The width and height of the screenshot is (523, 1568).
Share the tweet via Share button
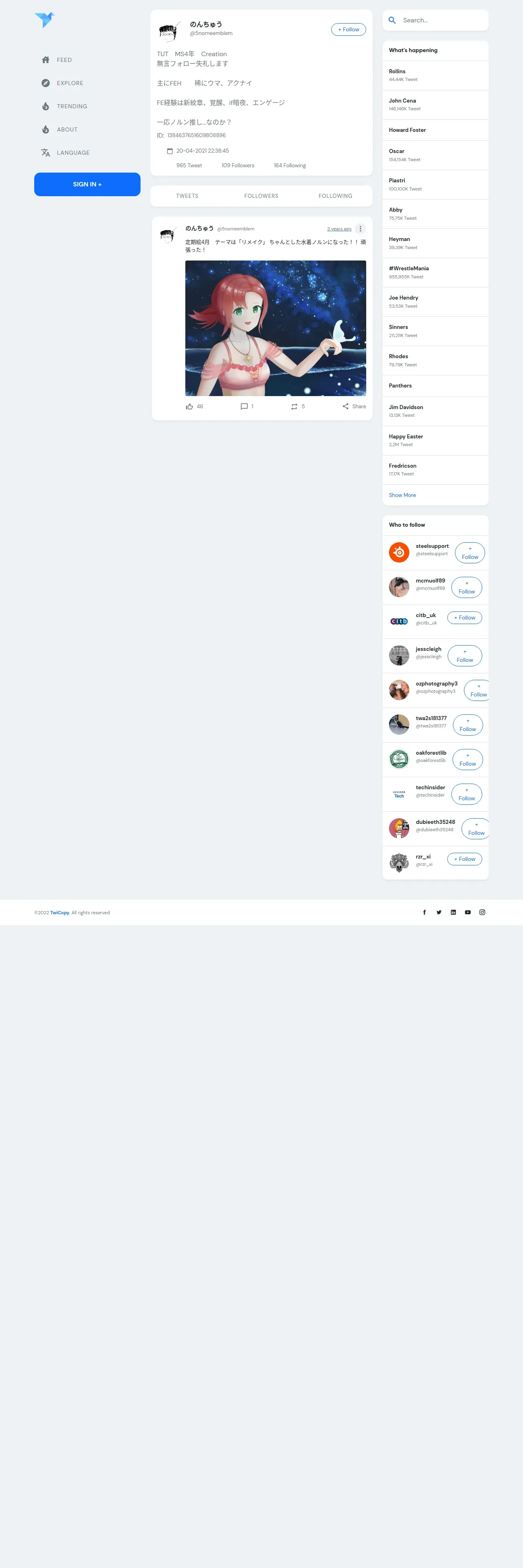pyautogui.click(x=354, y=407)
